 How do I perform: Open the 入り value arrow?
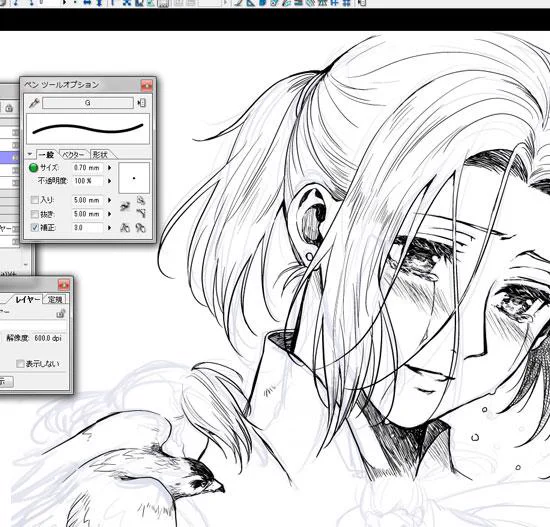click(x=109, y=200)
